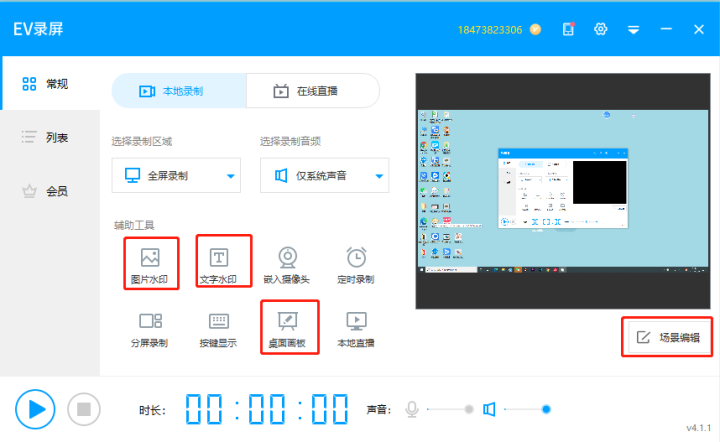The image size is (720, 442).
Task: Open the 列表 list sidebar section
Action: [x=50, y=137]
